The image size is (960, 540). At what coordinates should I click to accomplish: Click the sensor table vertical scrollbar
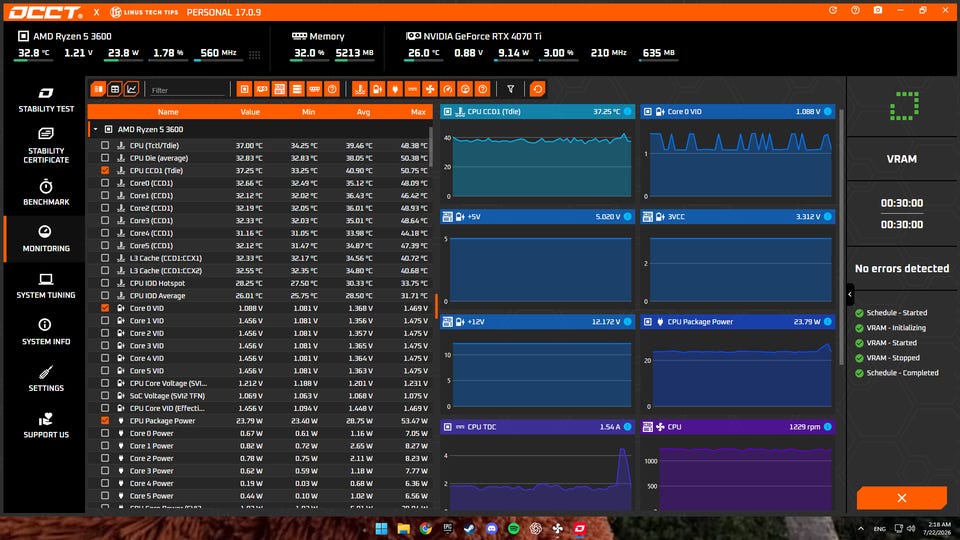coord(431,147)
